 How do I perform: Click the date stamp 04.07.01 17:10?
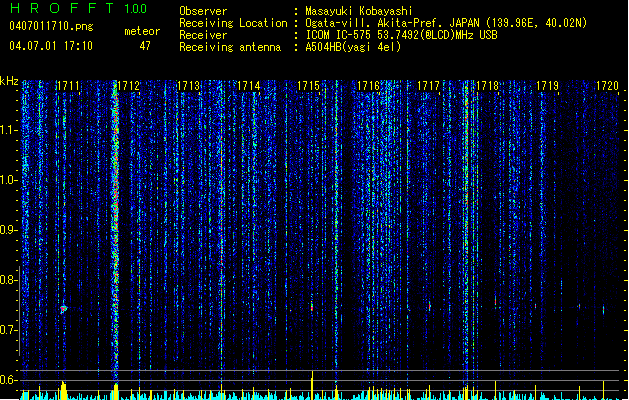point(51,46)
